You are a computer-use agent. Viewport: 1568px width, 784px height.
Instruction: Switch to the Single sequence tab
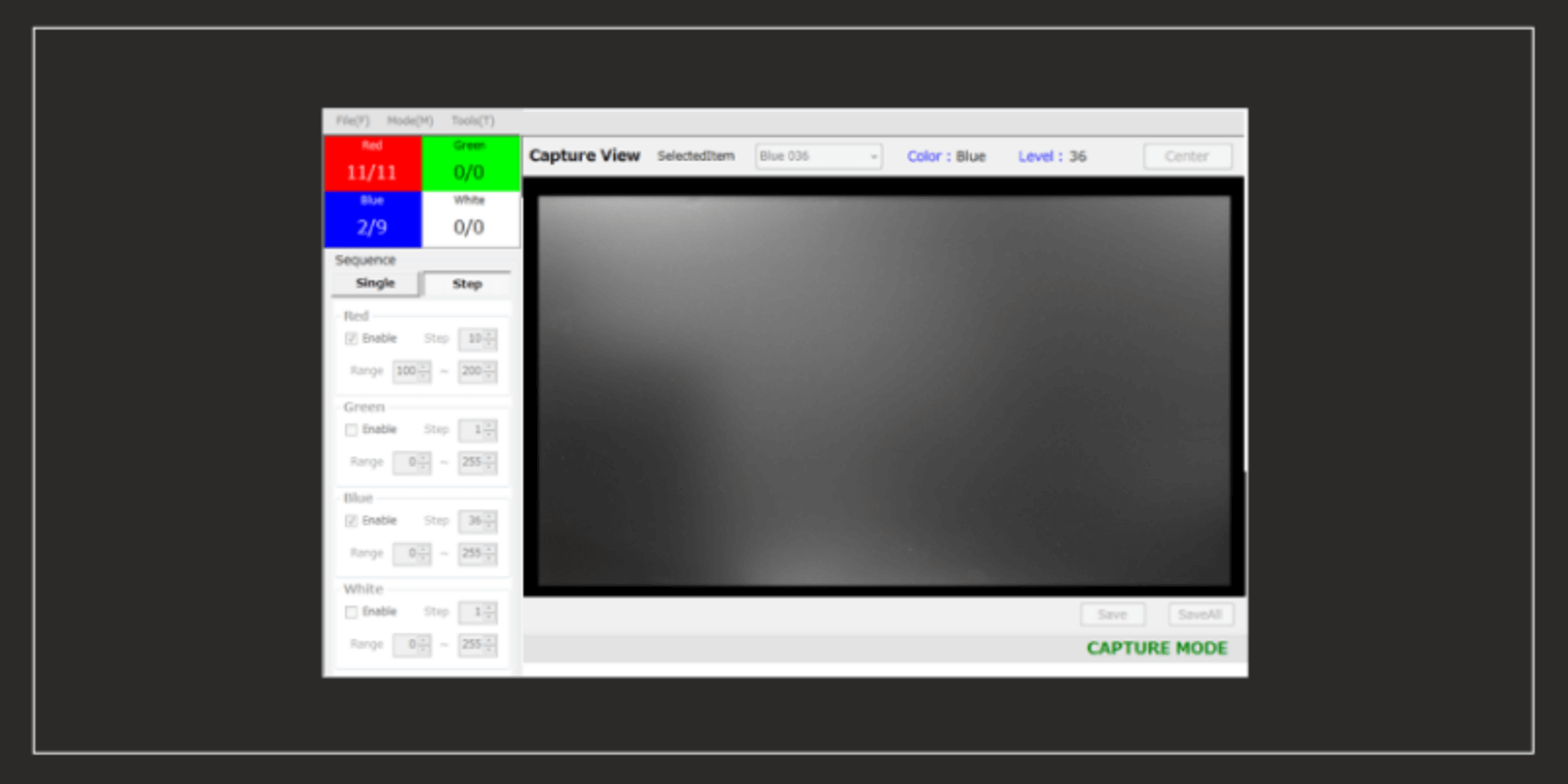pyautogui.click(x=375, y=283)
